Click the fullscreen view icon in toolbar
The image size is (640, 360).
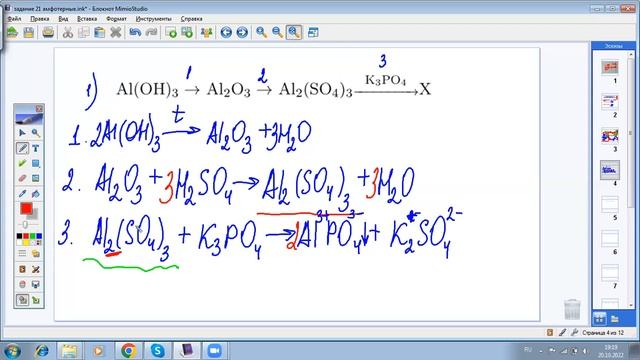click(x=313, y=32)
